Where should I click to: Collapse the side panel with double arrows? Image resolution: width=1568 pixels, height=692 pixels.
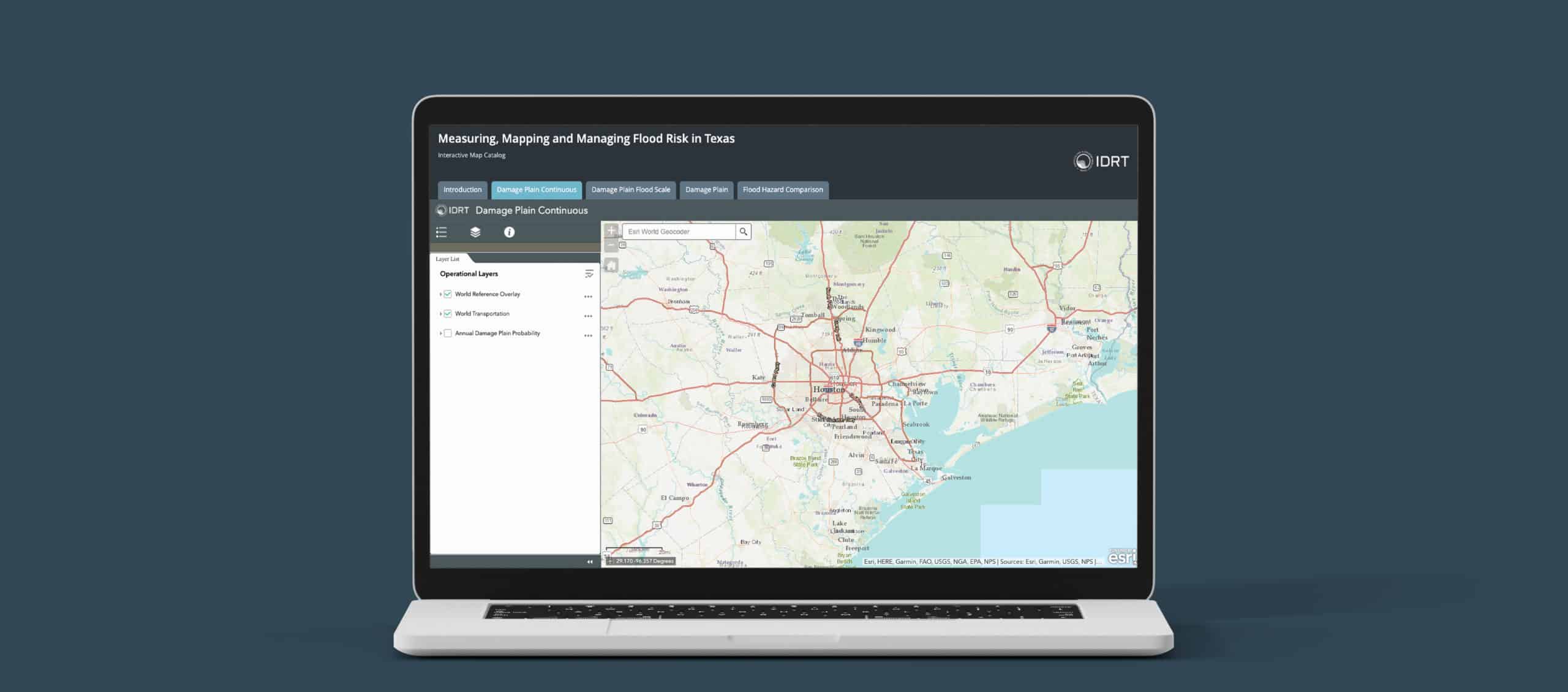(x=590, y=561)
